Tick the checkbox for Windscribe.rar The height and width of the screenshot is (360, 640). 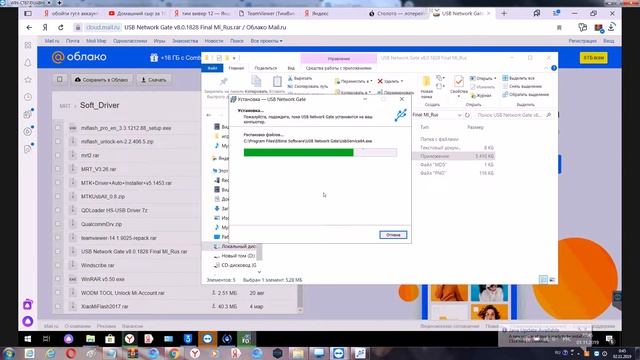pyautogui.click(x=58, y=265)
